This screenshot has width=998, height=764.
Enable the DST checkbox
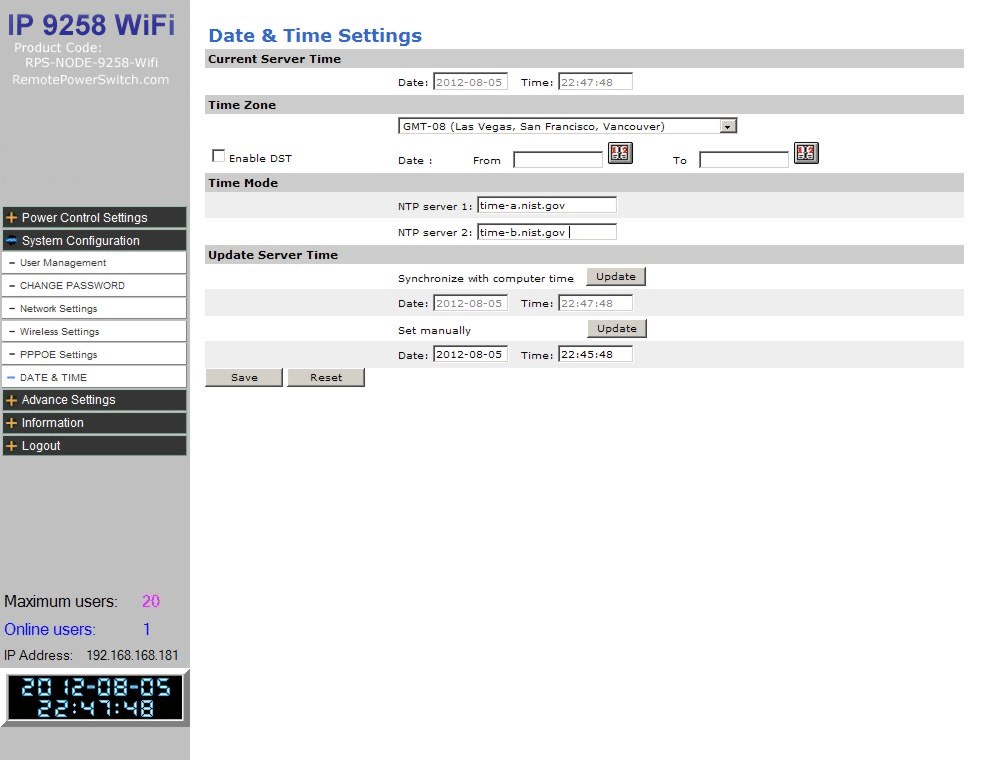click(x=219, y=156)
